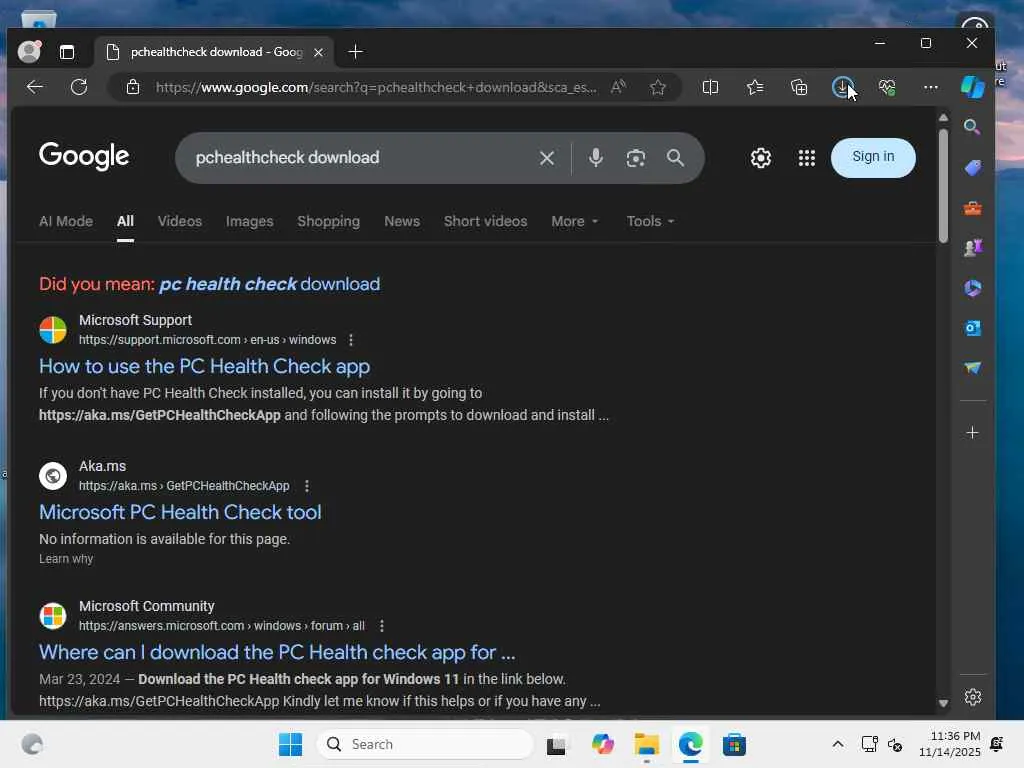The image size is (1024, 768).
Task: Open Windows Start menu
Action: [291, 744]
